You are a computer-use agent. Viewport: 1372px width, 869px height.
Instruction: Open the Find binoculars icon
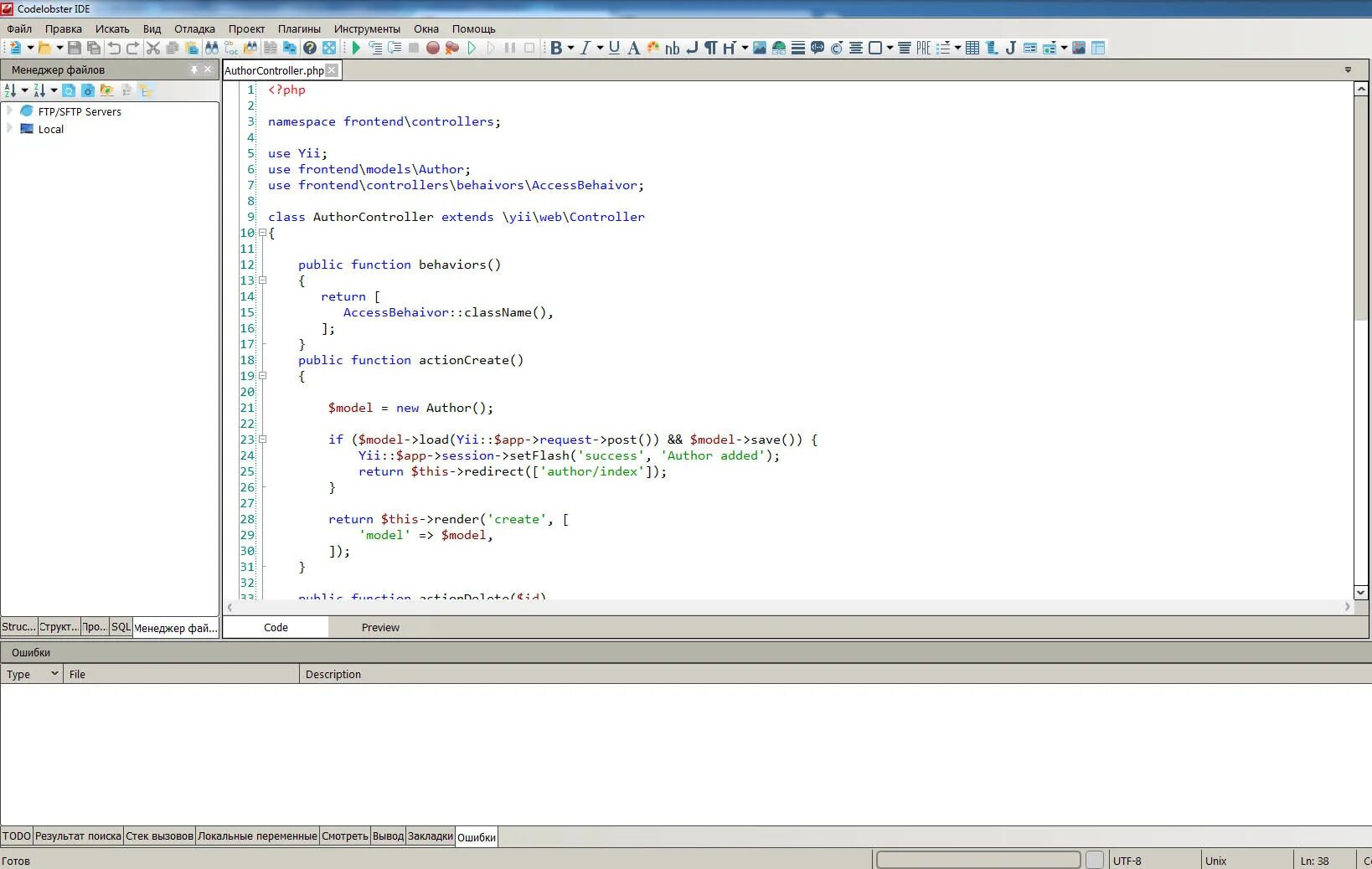[212, 48]
